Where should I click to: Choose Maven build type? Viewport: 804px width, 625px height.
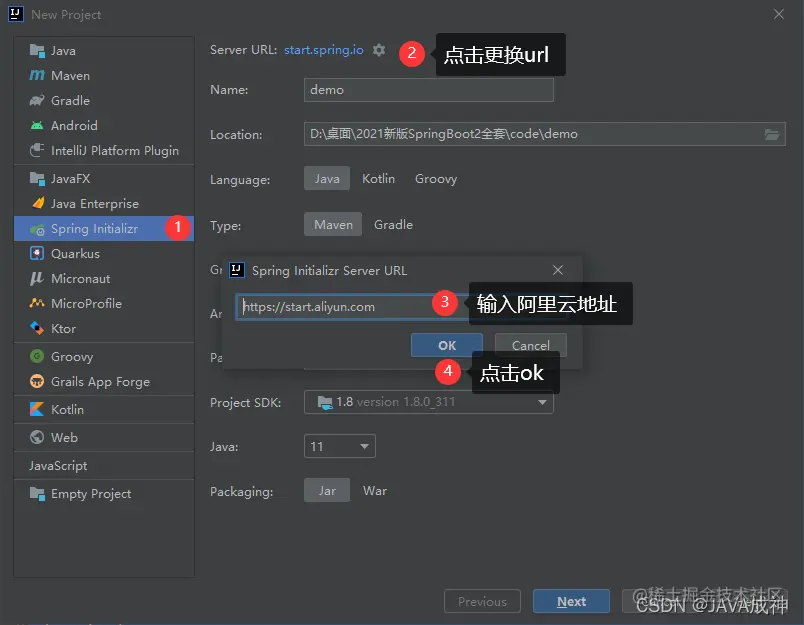tap(333, 225)
